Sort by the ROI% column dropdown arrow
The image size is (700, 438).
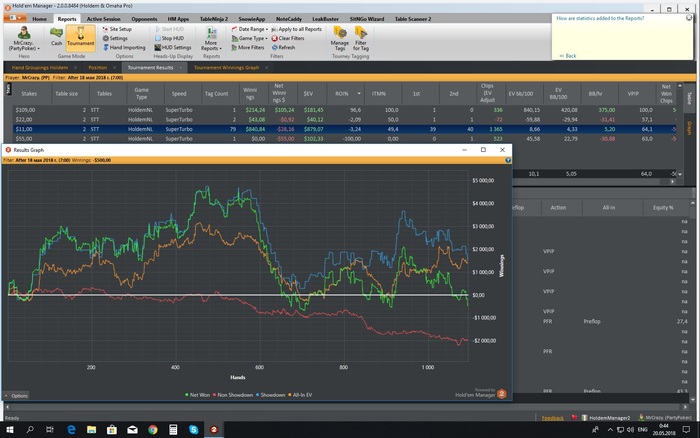[359, 94]
